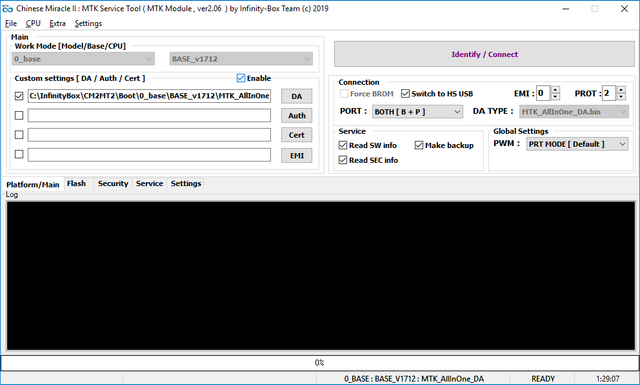Viewport: 640px width, 385px height.
Task: Click the READY status bar entry
Action: [543, 379]
